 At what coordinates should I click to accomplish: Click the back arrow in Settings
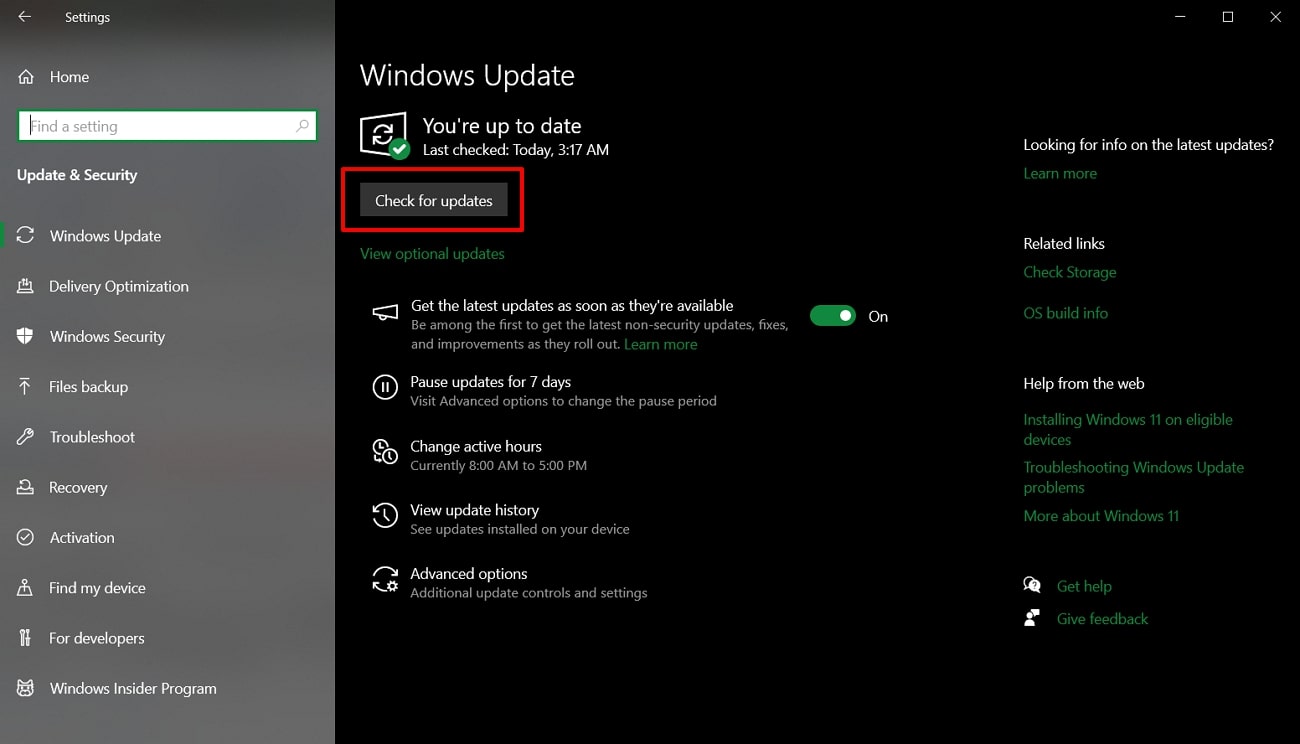click(25, 17)
